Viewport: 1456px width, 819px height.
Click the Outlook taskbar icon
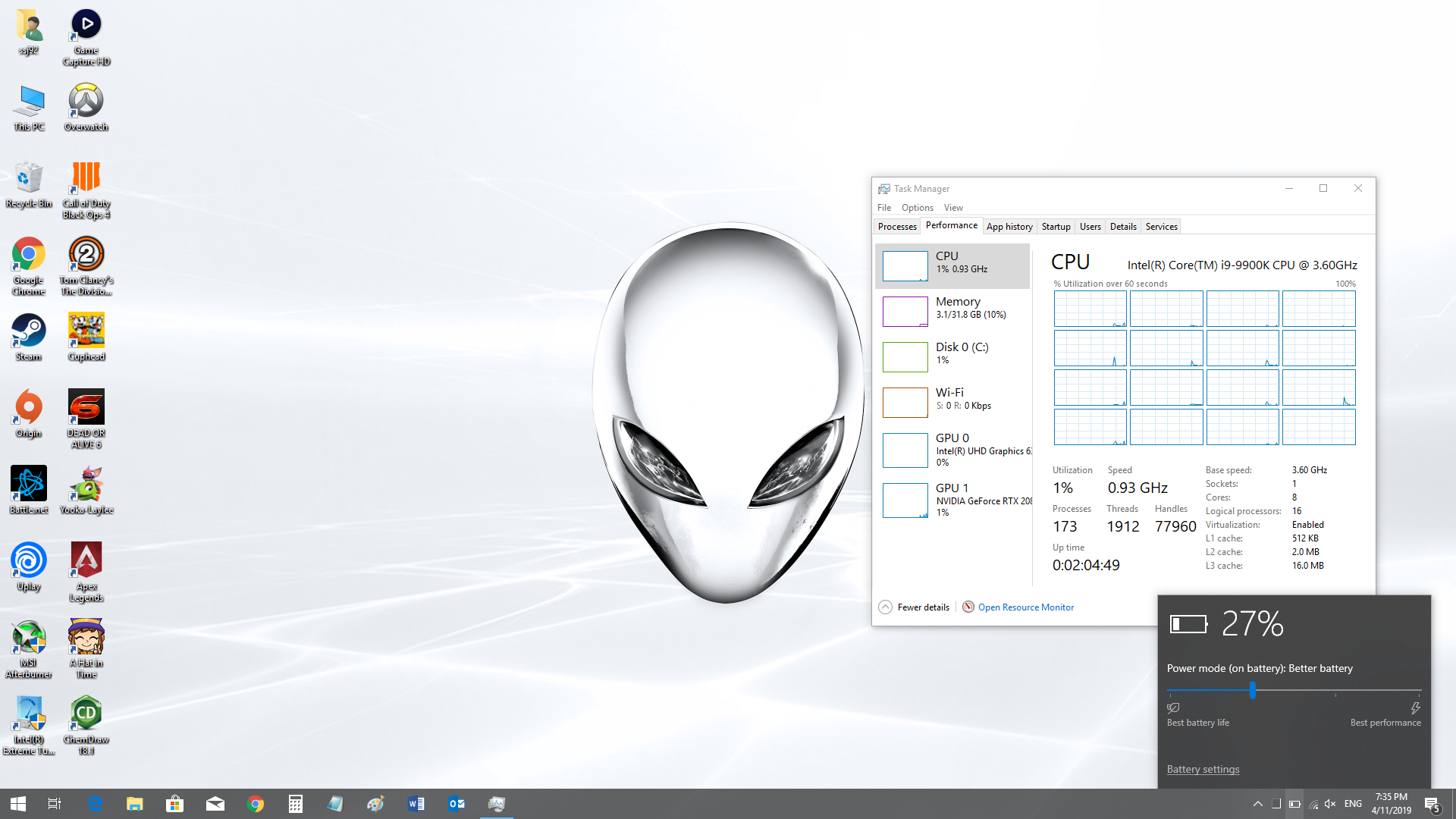tap(457, 804)
